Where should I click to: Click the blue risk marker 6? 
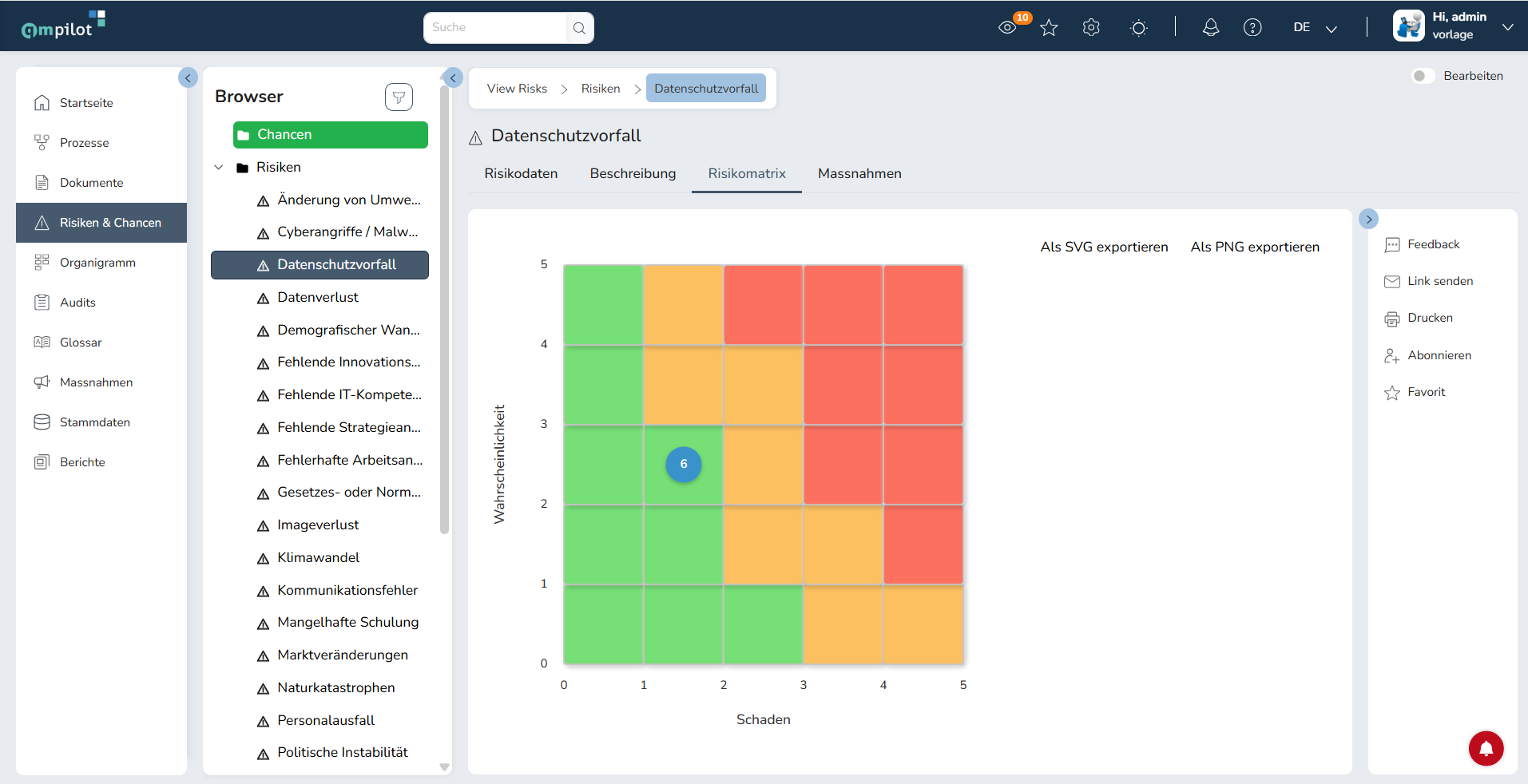(x=684, y=465)
